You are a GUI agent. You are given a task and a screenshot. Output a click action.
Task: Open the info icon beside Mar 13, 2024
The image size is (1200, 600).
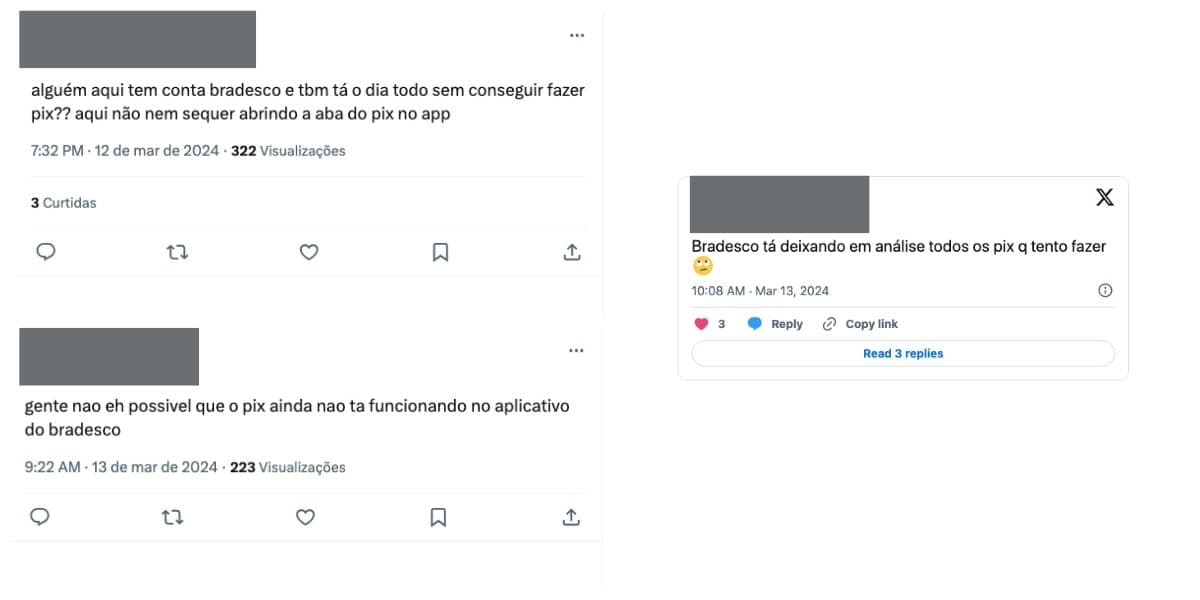tap(1105, 291)
